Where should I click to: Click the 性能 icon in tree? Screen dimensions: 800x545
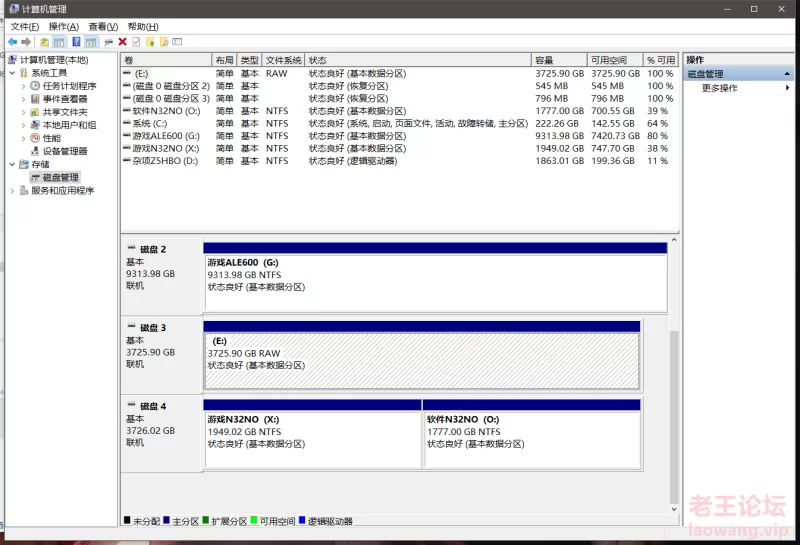pyautogui.click(x=35, y=138)
